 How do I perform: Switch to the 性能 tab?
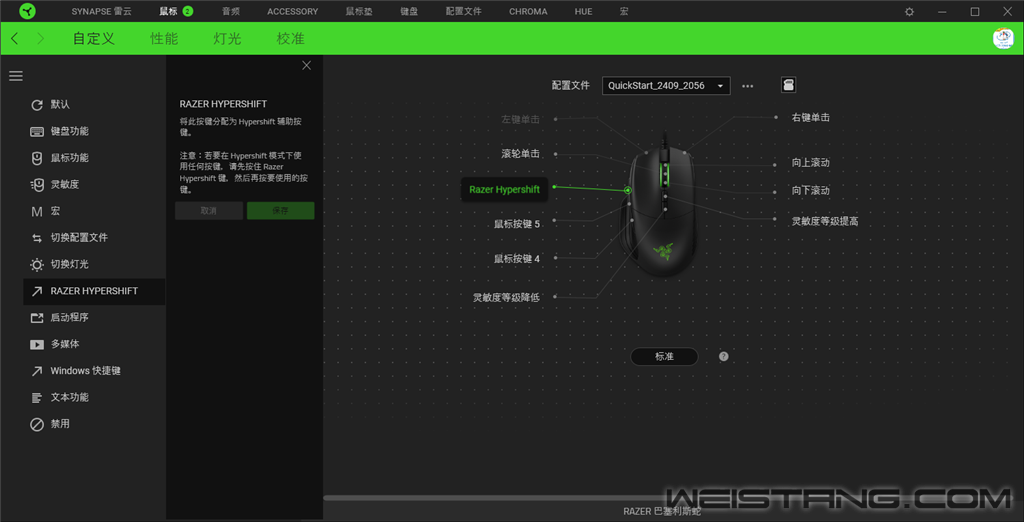click(164, 39)
